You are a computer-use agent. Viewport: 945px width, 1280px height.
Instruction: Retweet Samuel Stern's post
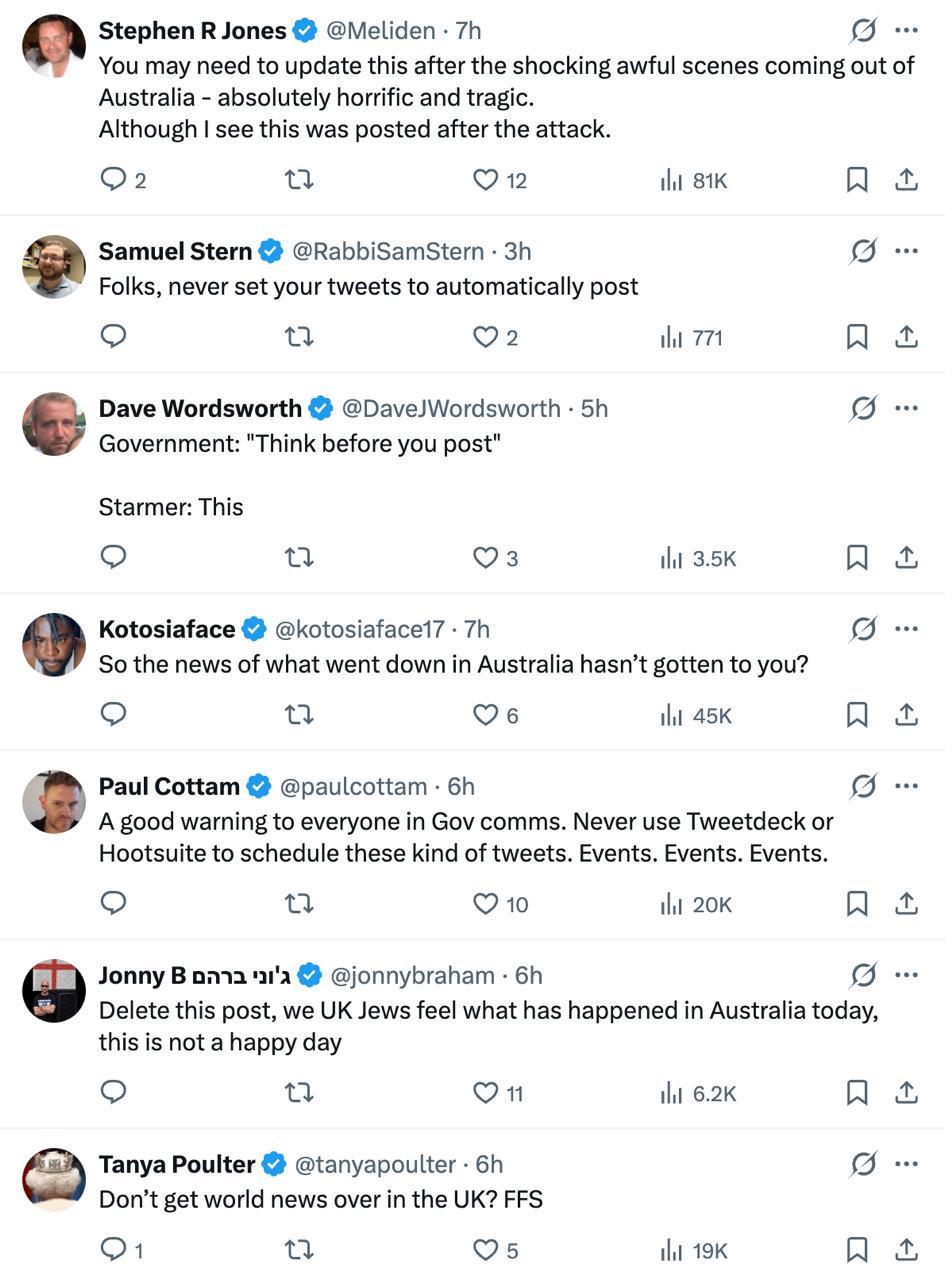pyautogui.click(x=299, y=337)
